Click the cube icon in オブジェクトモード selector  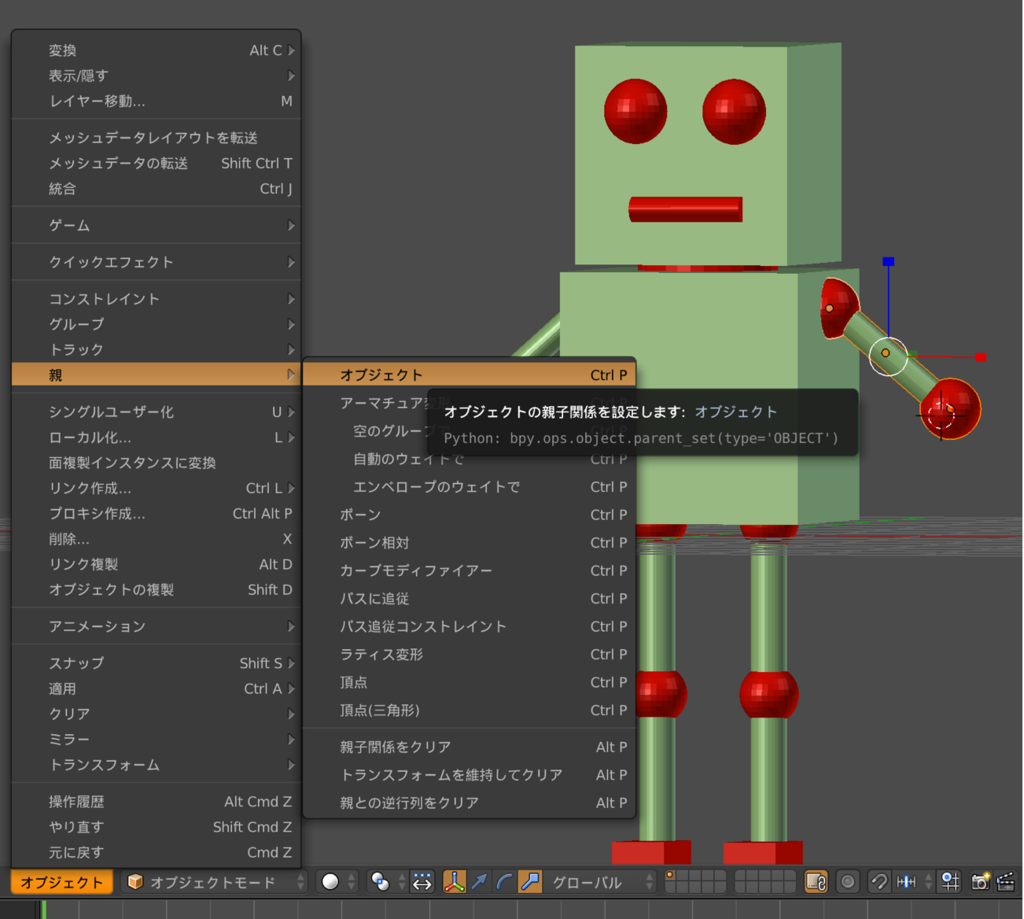pos(135,882)
